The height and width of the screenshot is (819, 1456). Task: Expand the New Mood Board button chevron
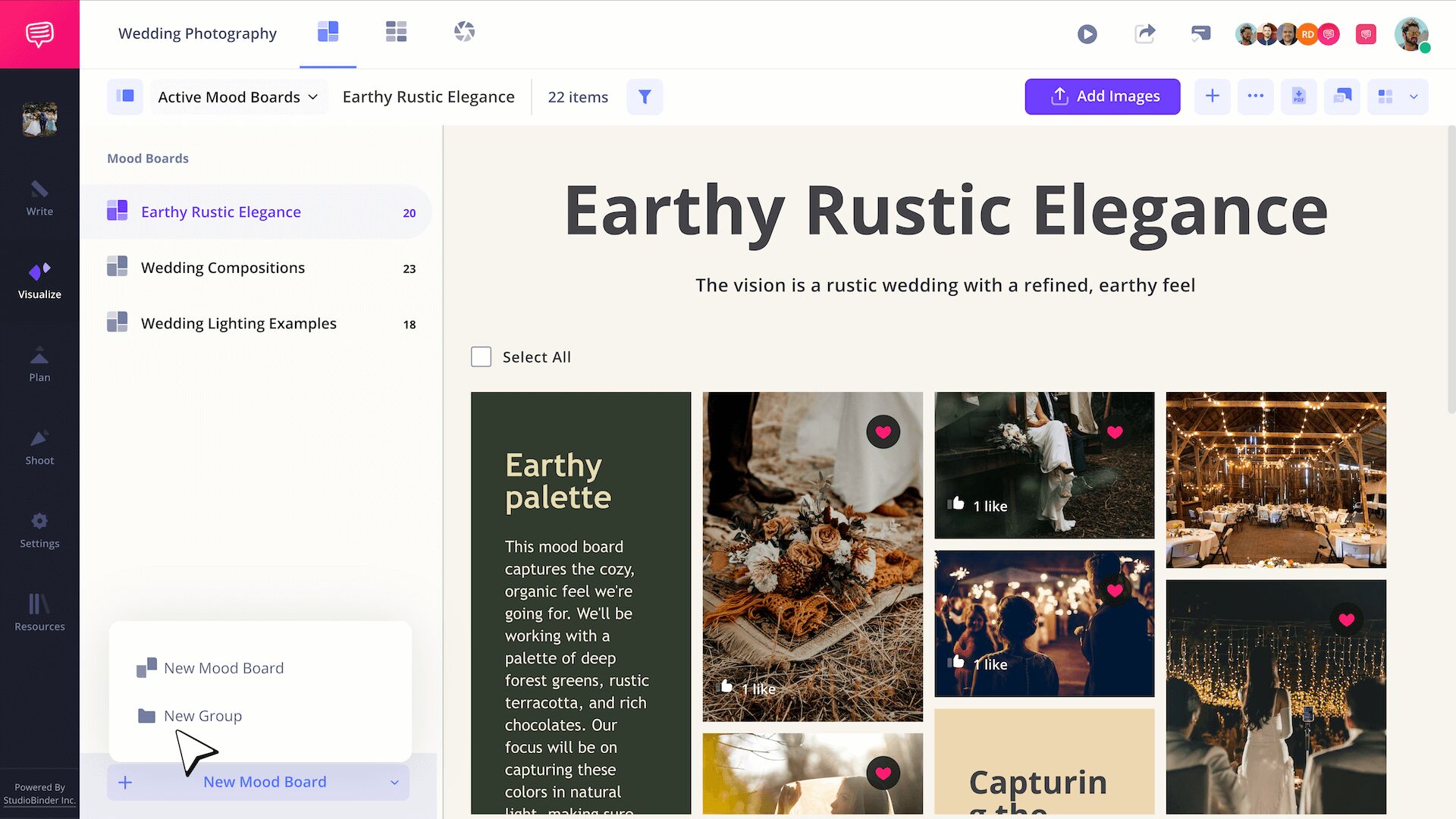[394, 783]
